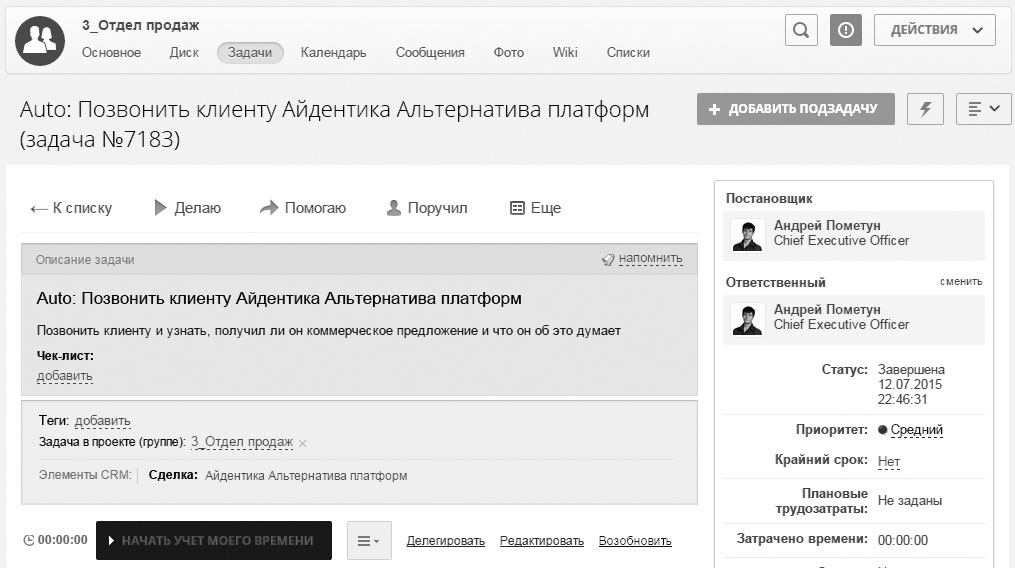This screenshot has height=568, width=1015.
Task: Remove the 3_Отдел продаж project with x
Action: click(x=303, y=443)
